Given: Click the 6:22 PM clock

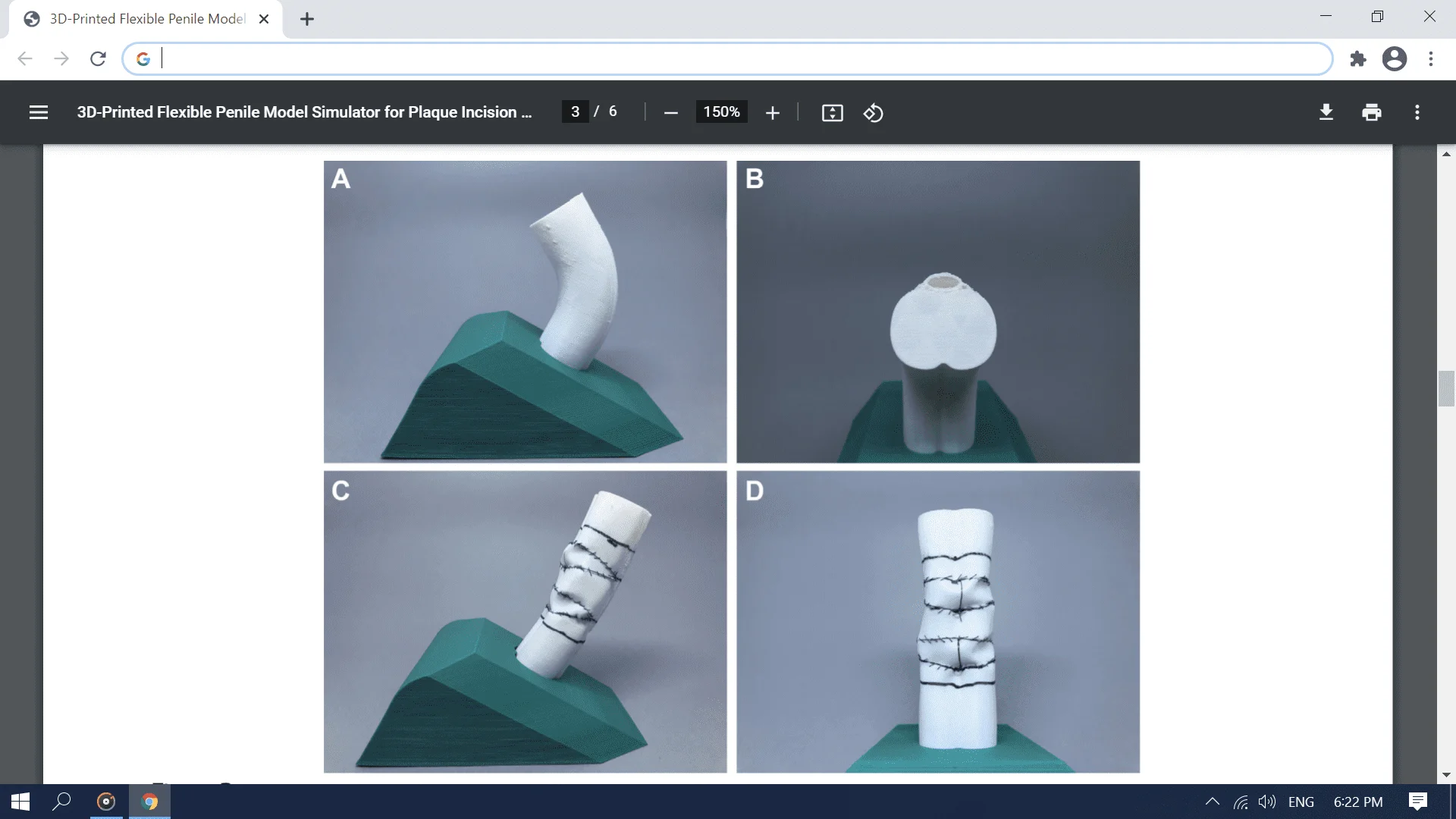Looking at the screenshot, I should pyautogui.click(x=1357, y=802).
